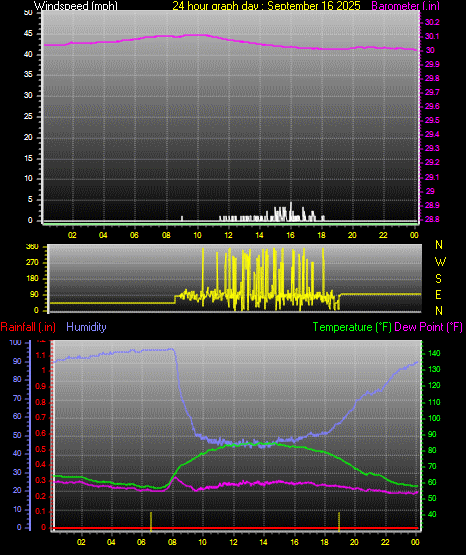466x555 pixels.
Task: Click the 70 humidity axis value
Action: pyautogui.click(x=17, y=398)
